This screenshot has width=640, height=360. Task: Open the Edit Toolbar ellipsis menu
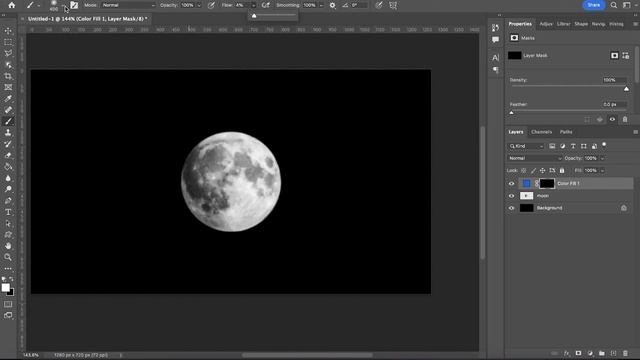8,269
